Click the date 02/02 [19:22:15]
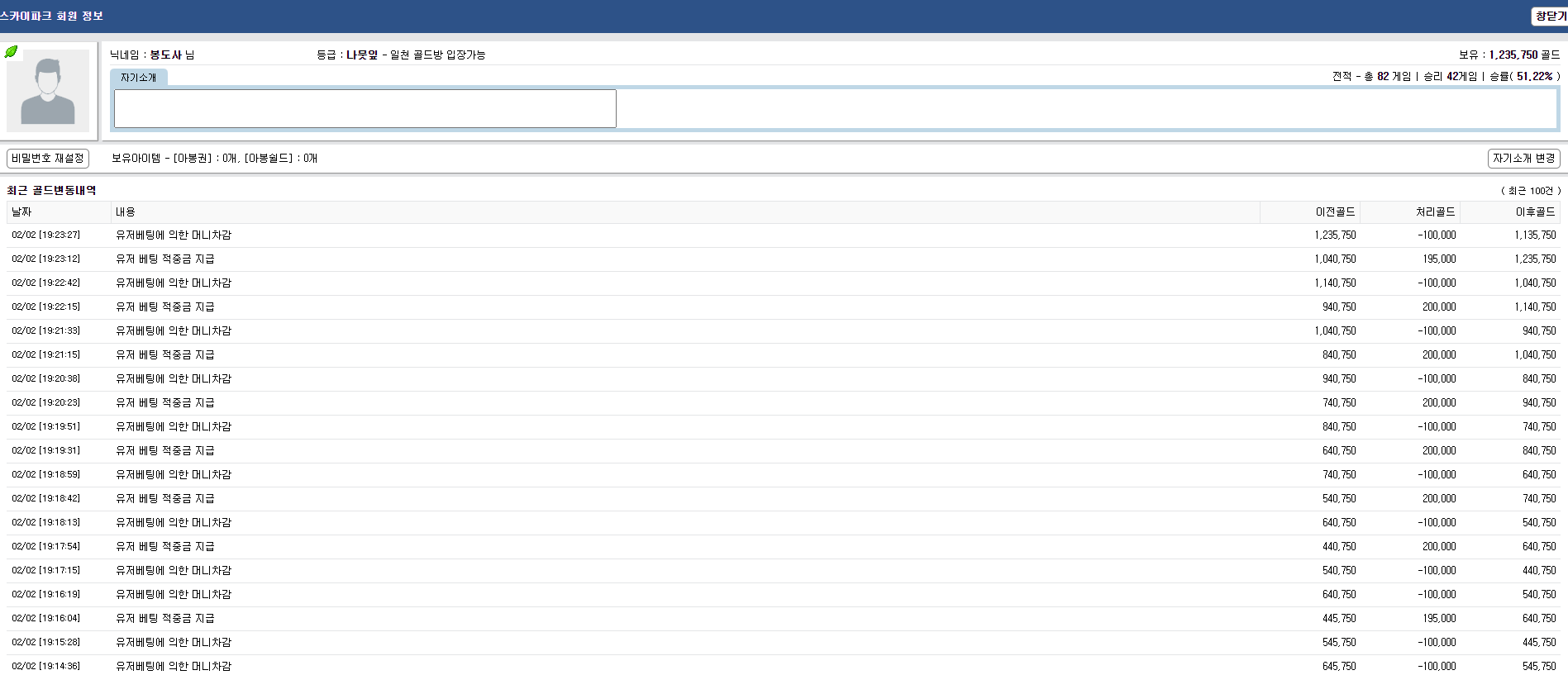The image size is (1568, 675). (x=45, y=307)
